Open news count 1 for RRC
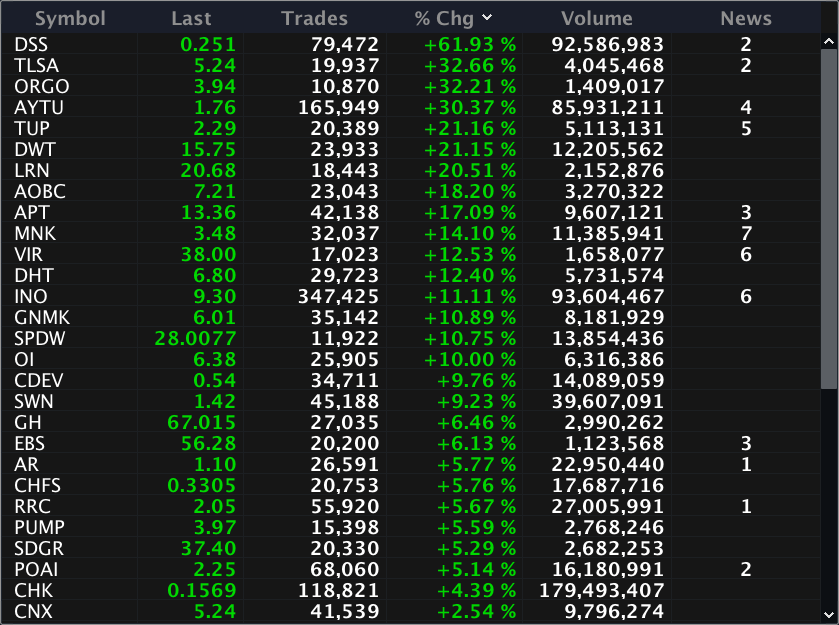Viewport: 839px width, 625px height. (x=746, y=506)
